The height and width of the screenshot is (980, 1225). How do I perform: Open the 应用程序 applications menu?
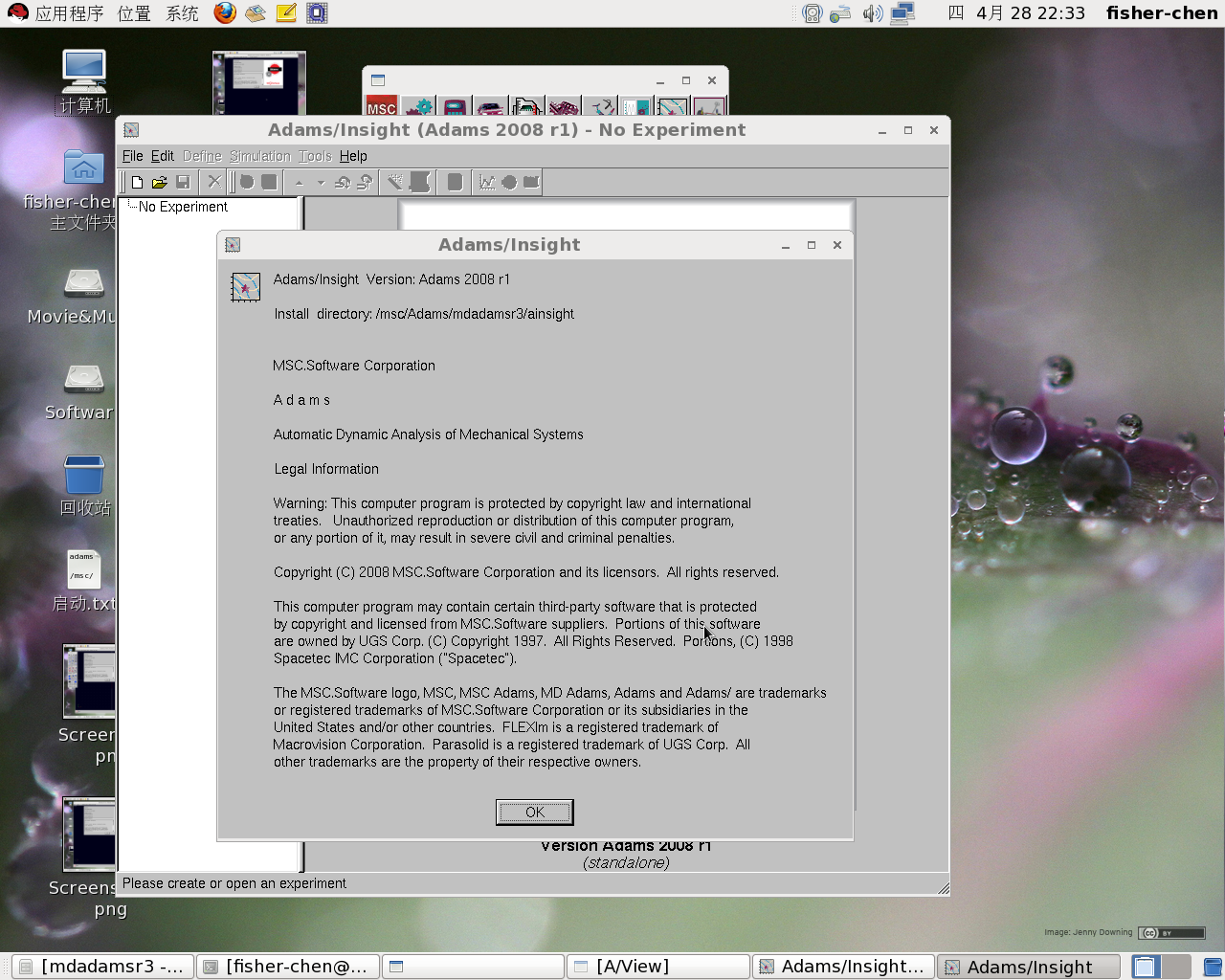tap(69, 13)
